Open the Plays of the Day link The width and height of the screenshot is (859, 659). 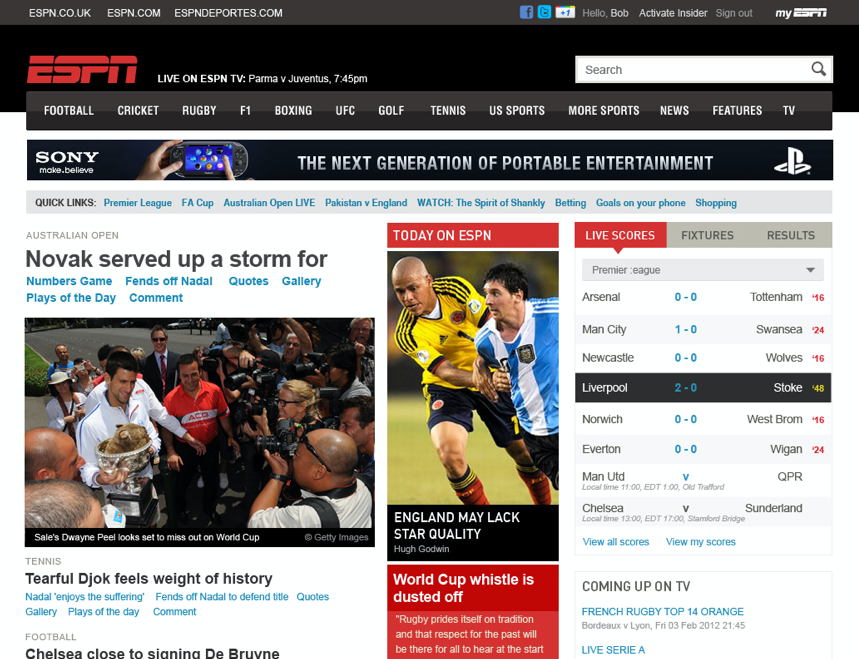click(71, 298)
